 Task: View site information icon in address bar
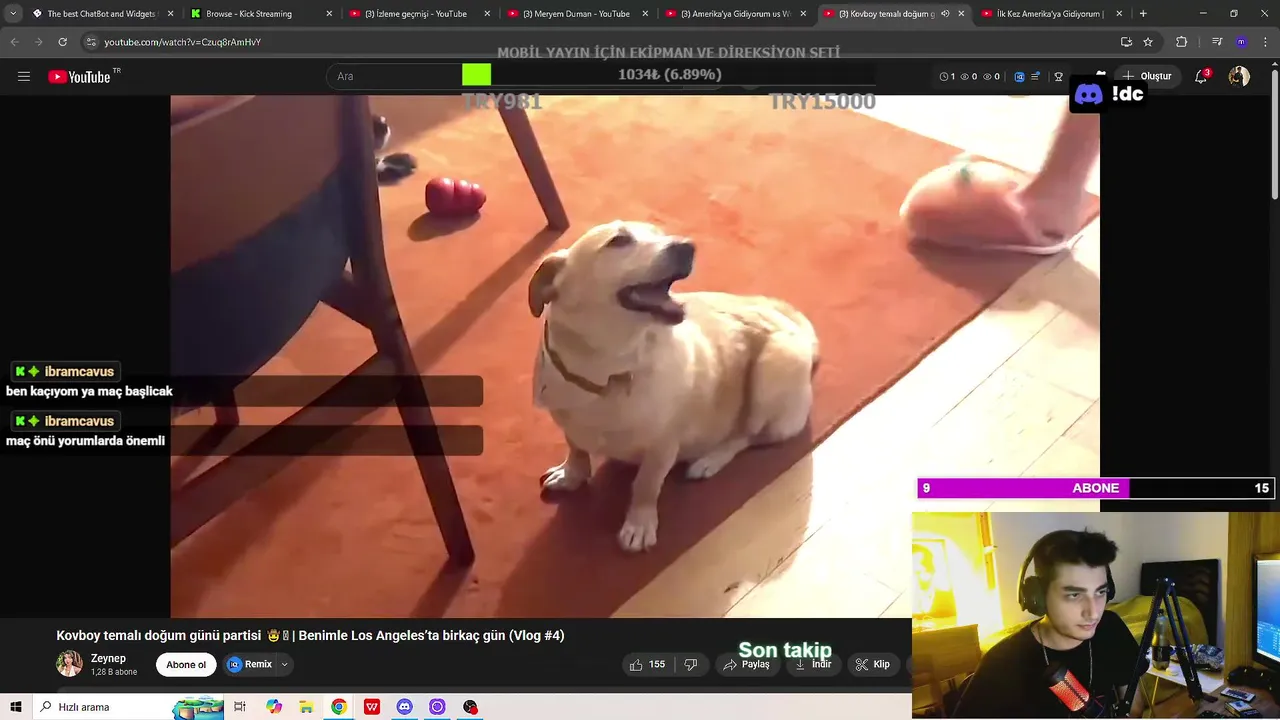pos(91,42)
